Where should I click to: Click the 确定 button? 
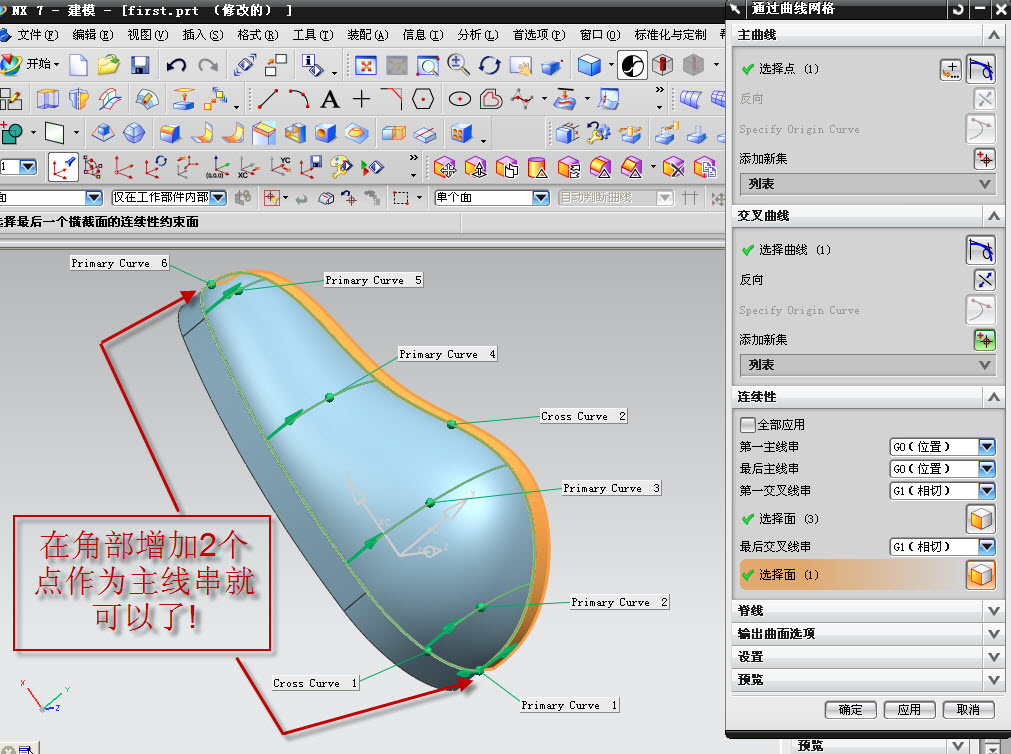pos(850,710)
